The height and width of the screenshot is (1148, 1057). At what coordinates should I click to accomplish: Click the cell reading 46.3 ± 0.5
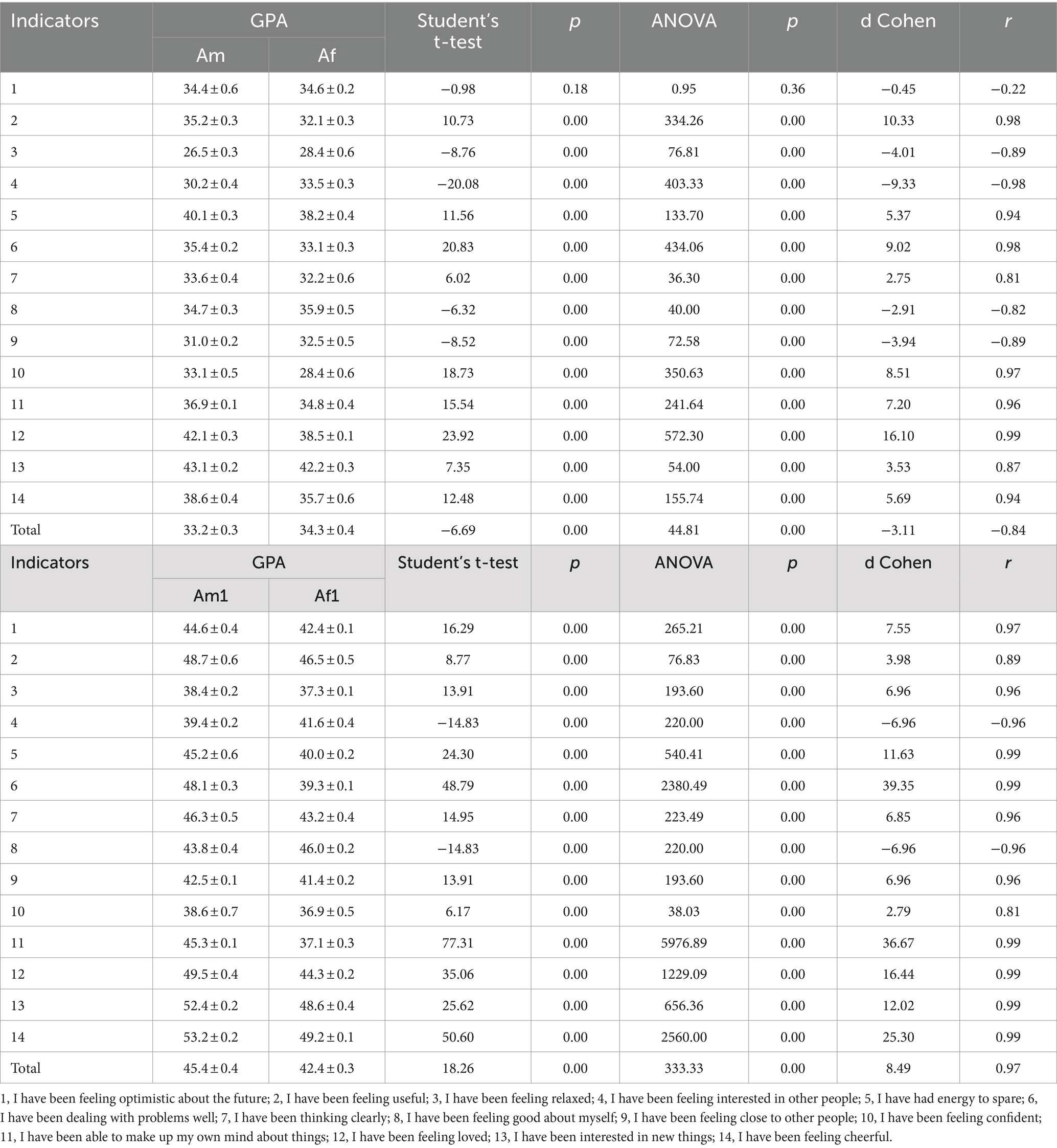click(x=211, y=817)
